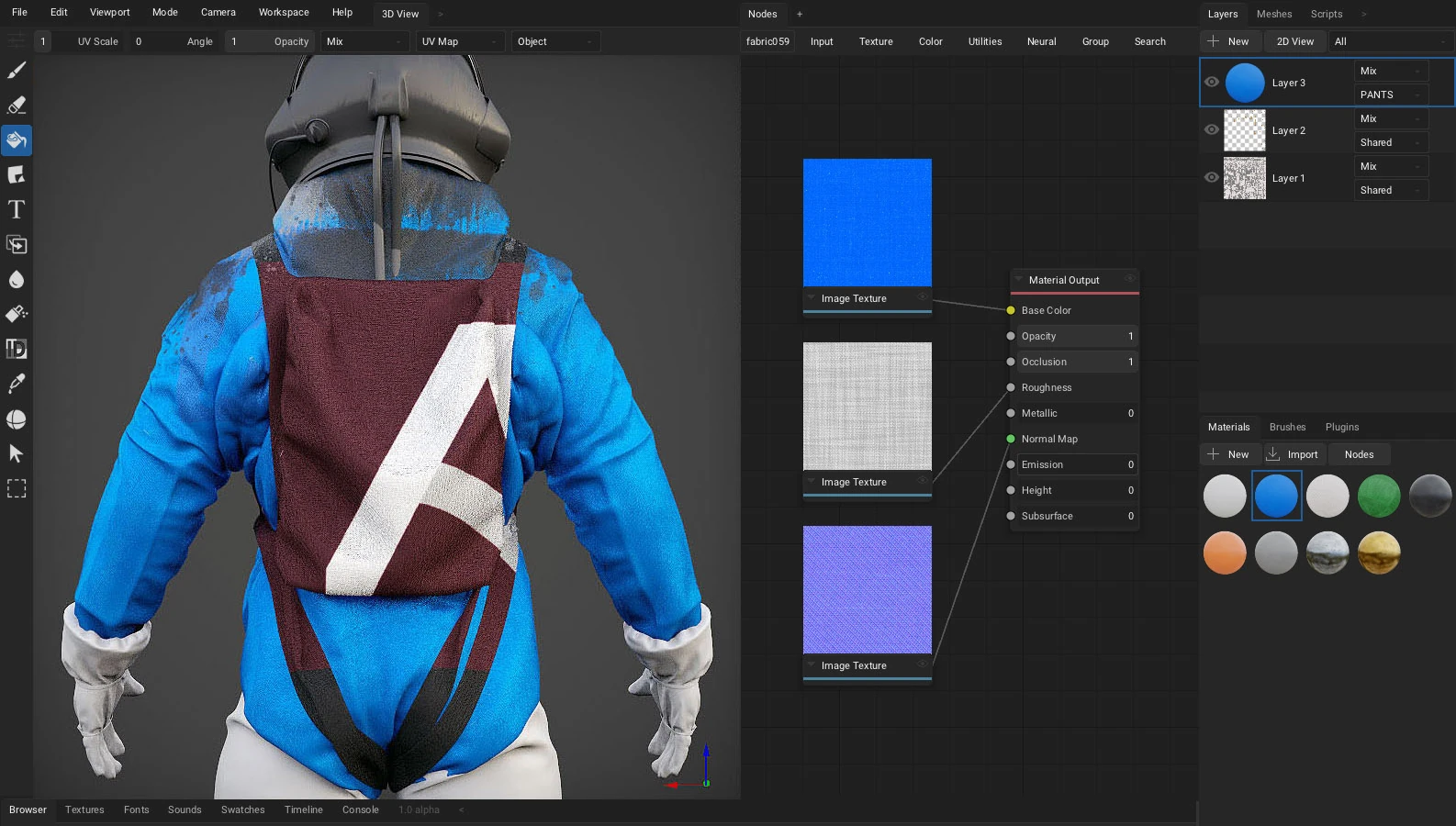Collapse the Material Output node
The image size is (1456, 826).
click(1019, 279)
